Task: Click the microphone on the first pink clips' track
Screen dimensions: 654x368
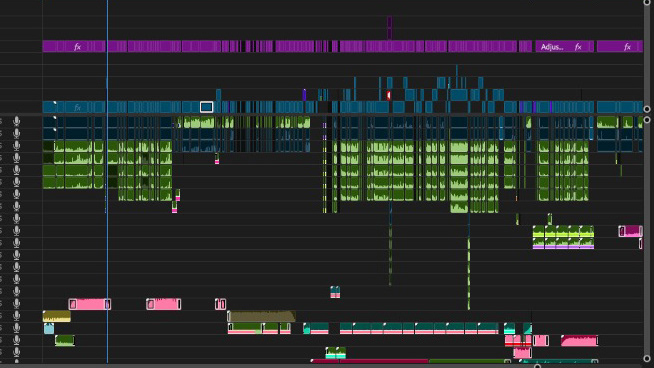Action: tap(17, 303)
